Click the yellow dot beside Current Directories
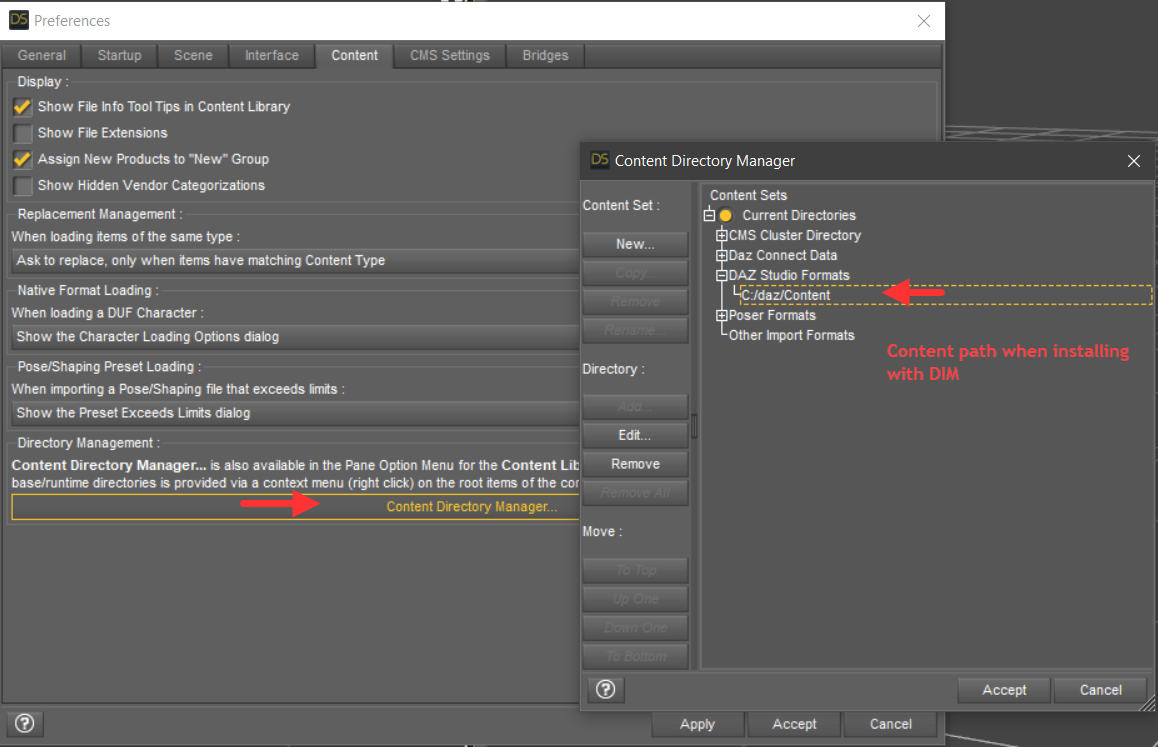Viewport: 1158px width, 747px height. tap(726, 216)
